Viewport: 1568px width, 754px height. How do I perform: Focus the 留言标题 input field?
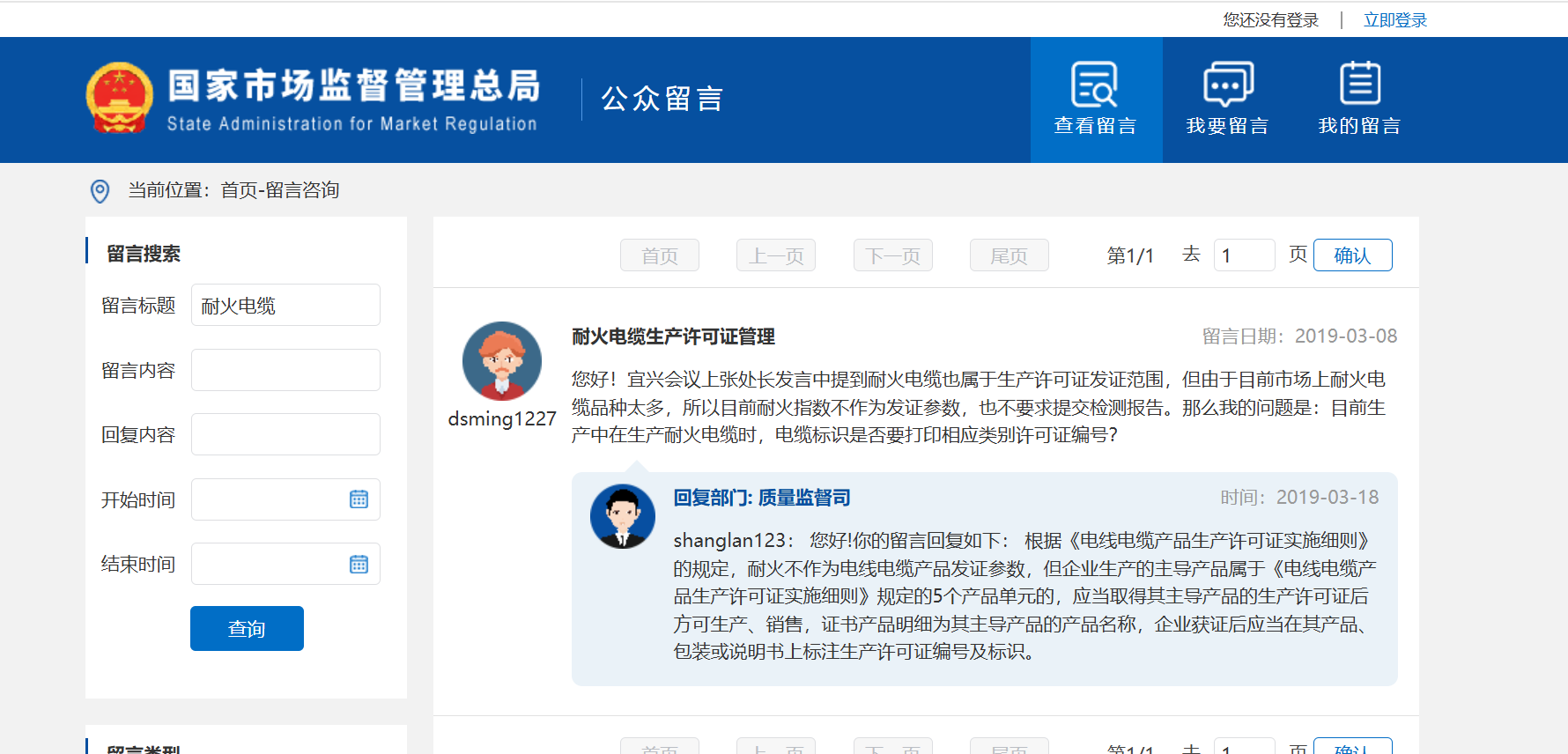285,306
